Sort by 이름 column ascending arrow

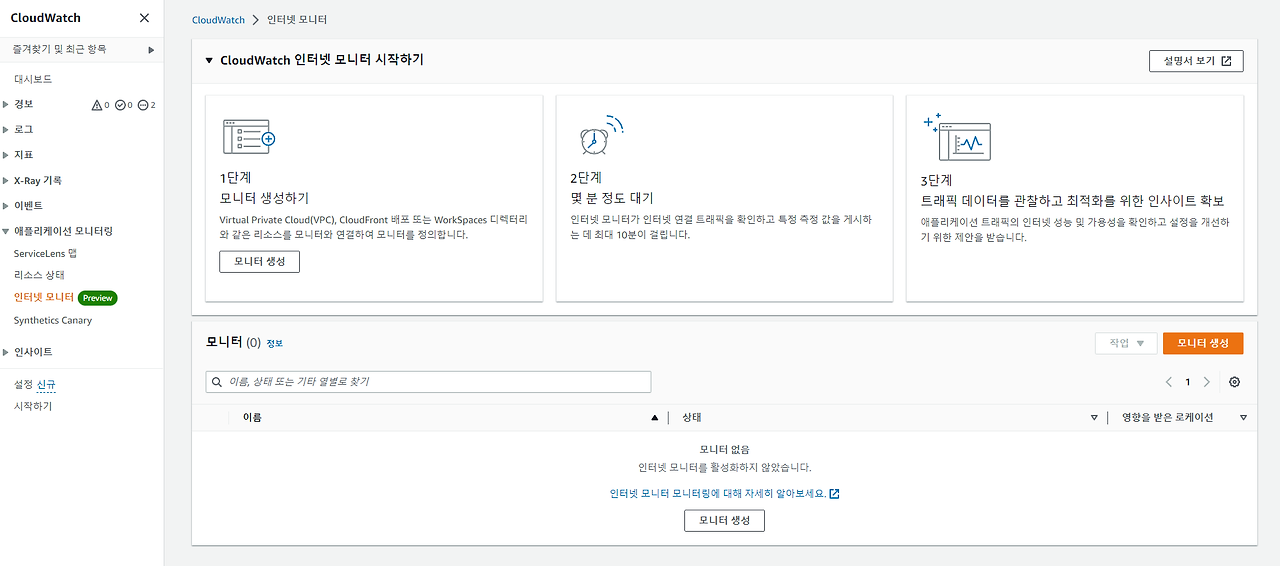pos(655,418)
